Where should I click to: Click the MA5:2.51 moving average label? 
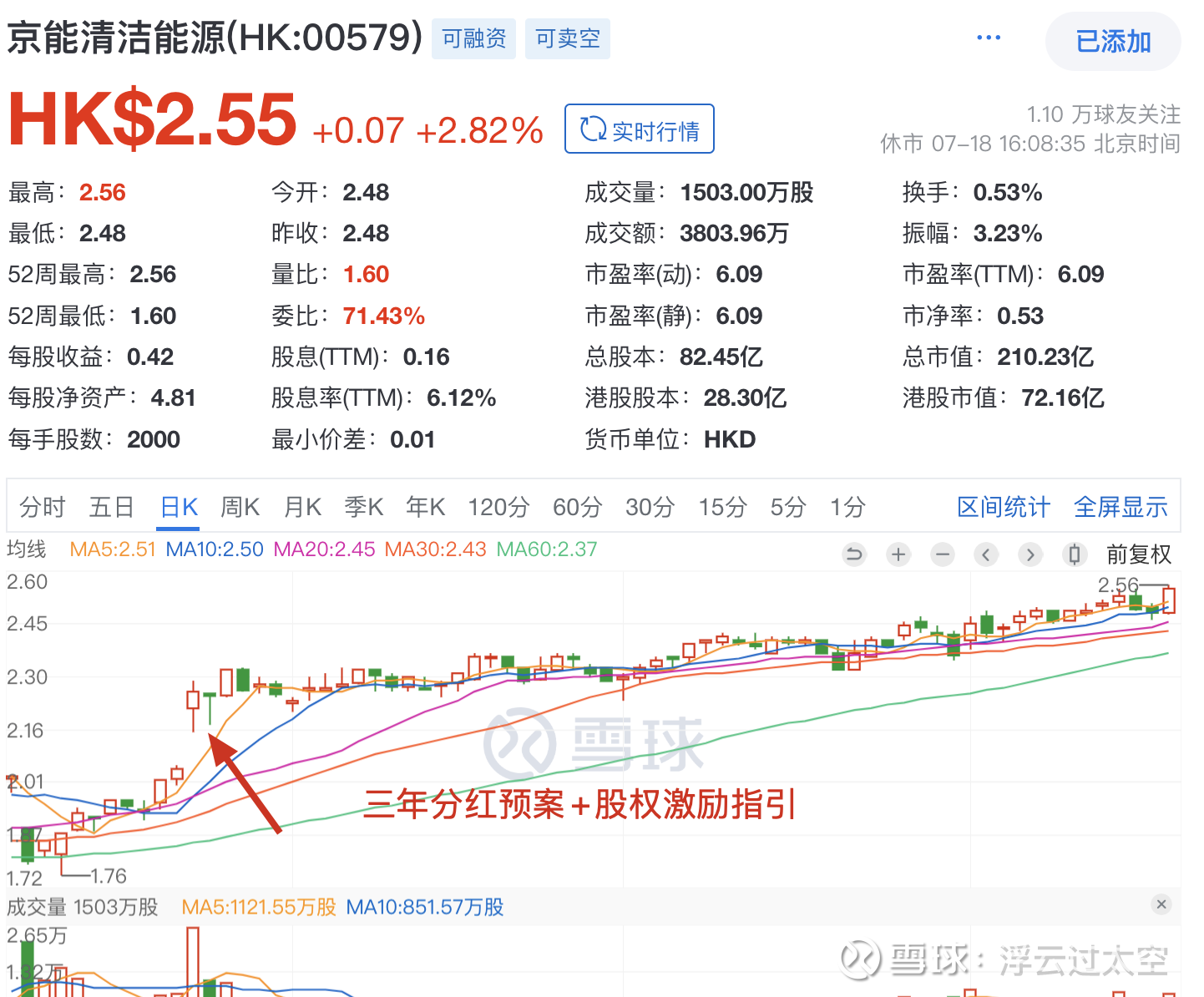click(113, 549)
